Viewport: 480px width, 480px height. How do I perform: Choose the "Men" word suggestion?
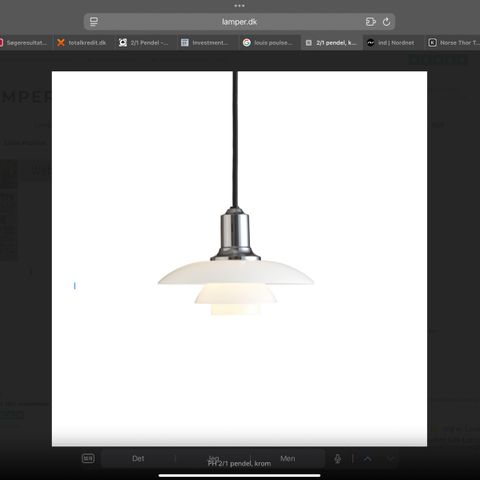click(288, 459)
